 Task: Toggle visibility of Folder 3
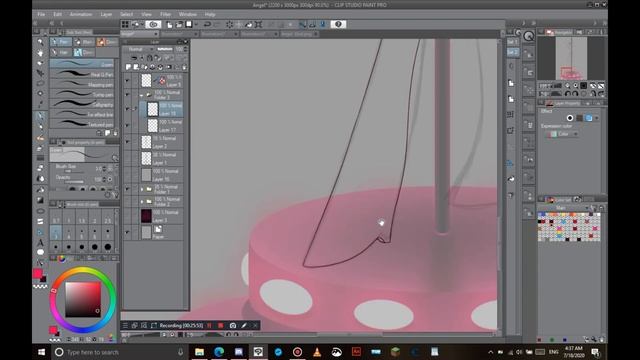127,95
